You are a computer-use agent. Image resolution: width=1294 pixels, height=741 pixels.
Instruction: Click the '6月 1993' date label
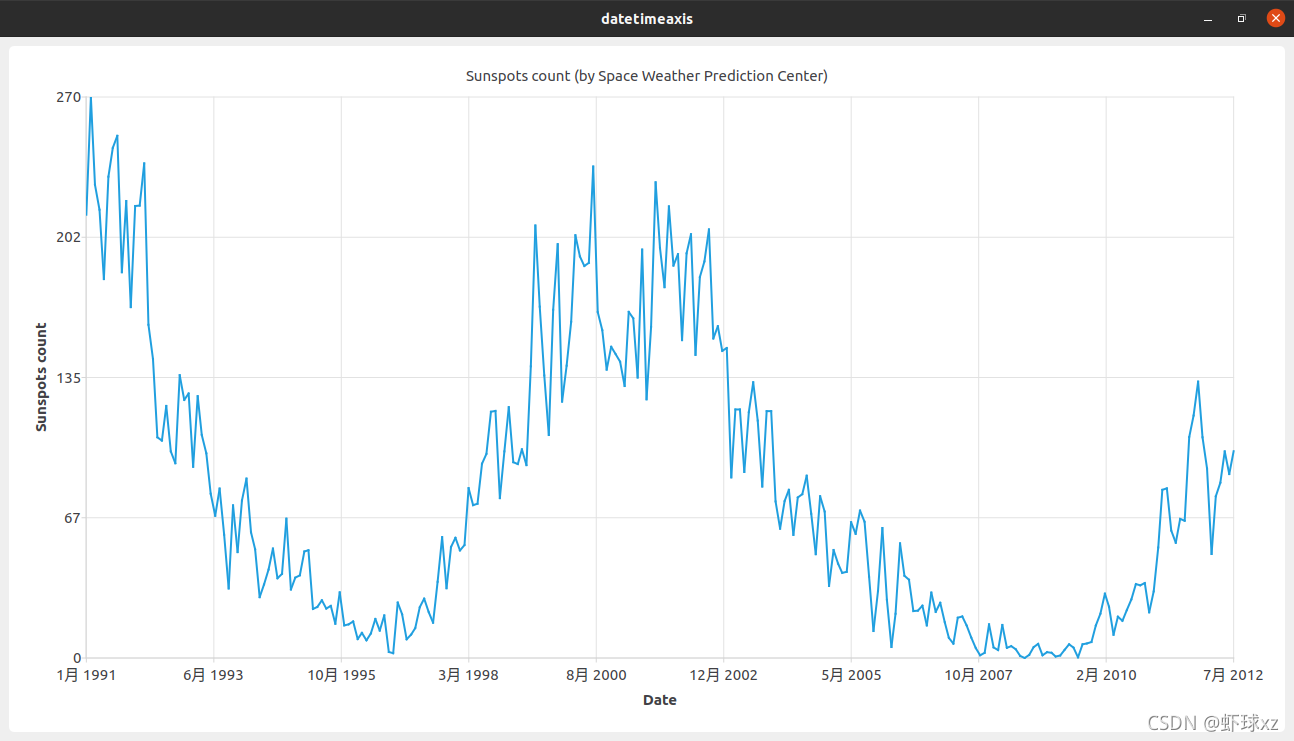pos(213,675)
